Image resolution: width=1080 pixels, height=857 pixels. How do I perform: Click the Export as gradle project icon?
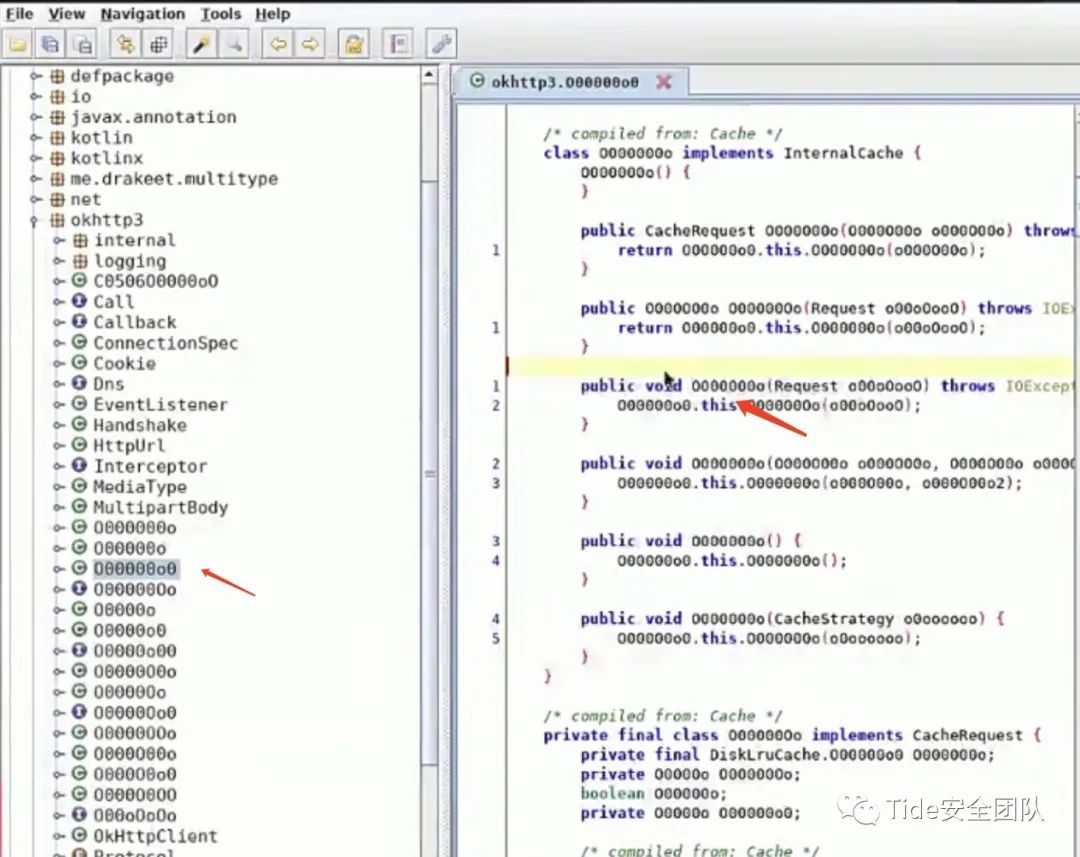[83, 44]
